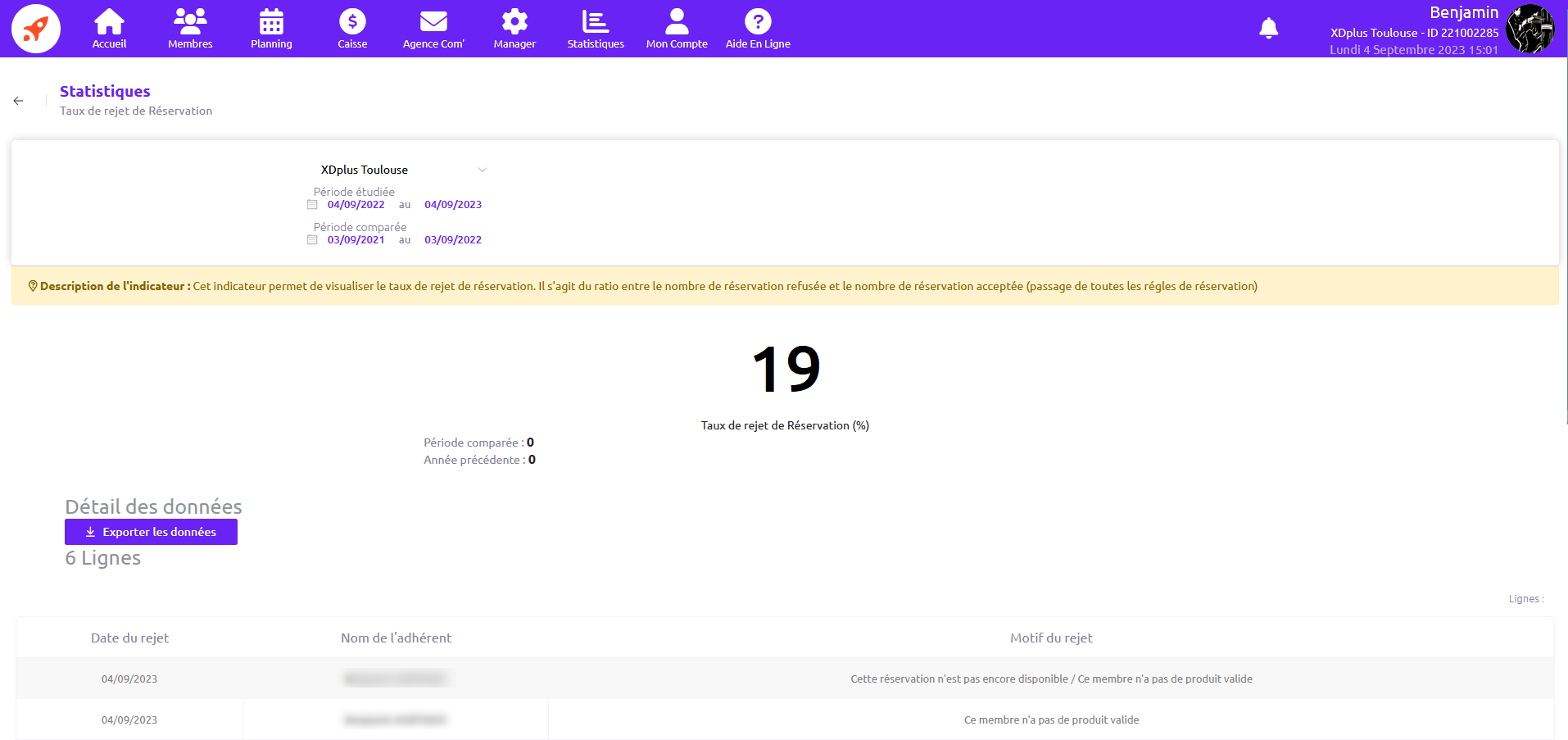Image resolution: width=1568 pixels, height=740 pixels.
Task: Open the Période comparée calendar icon
Action: coord(312,240)
